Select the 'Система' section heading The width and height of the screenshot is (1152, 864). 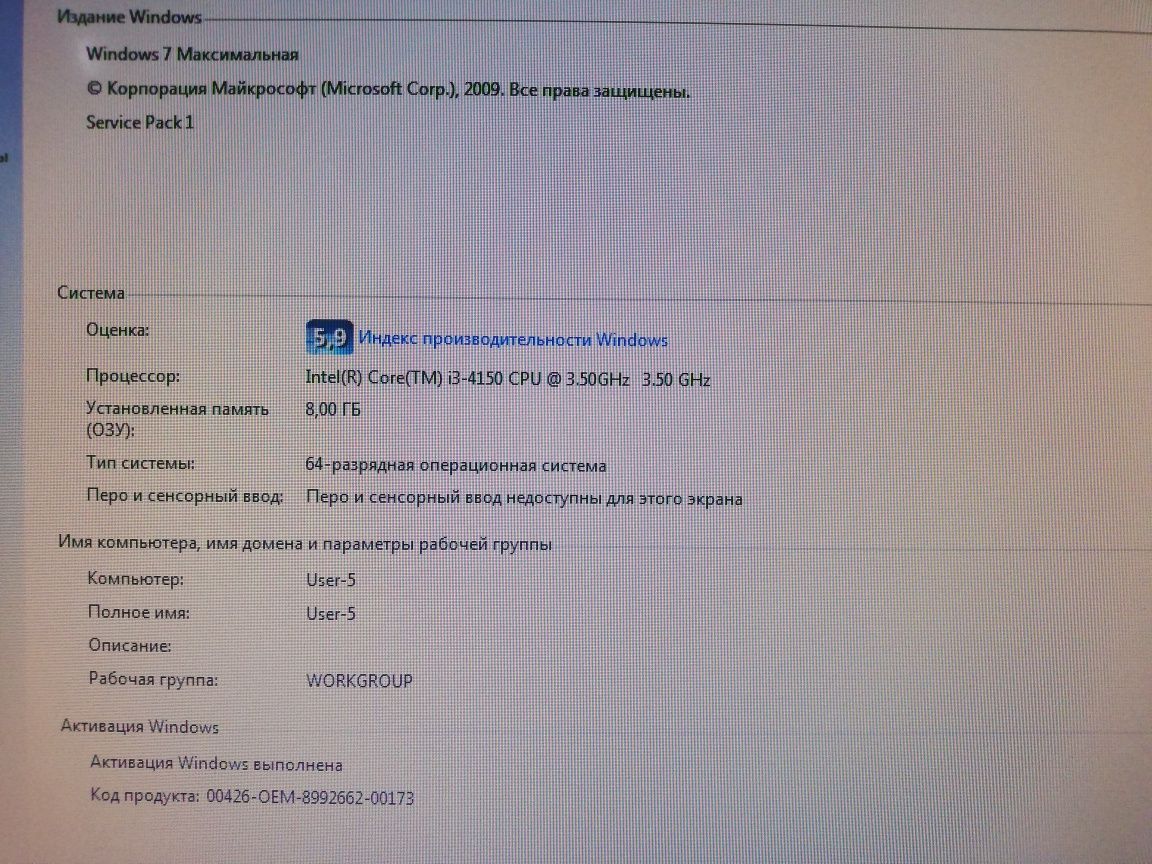tap(91, 292)
